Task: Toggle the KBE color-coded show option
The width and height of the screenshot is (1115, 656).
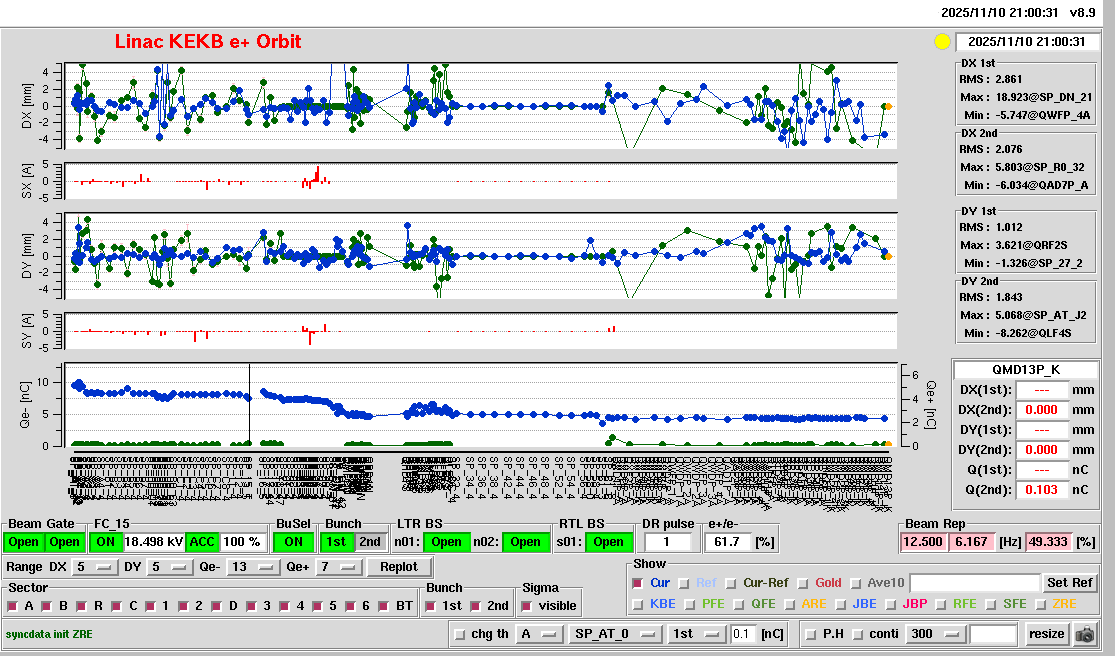Action: click(x=638, y=604)
